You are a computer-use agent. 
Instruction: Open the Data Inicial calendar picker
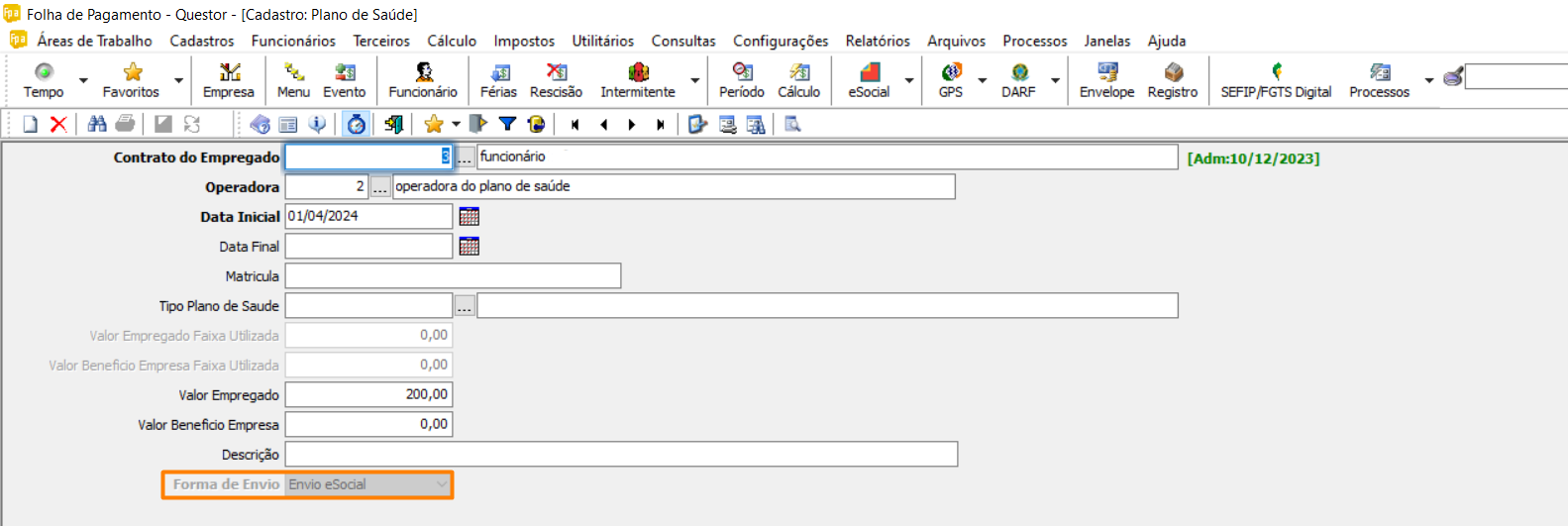(x=470, y=217)
